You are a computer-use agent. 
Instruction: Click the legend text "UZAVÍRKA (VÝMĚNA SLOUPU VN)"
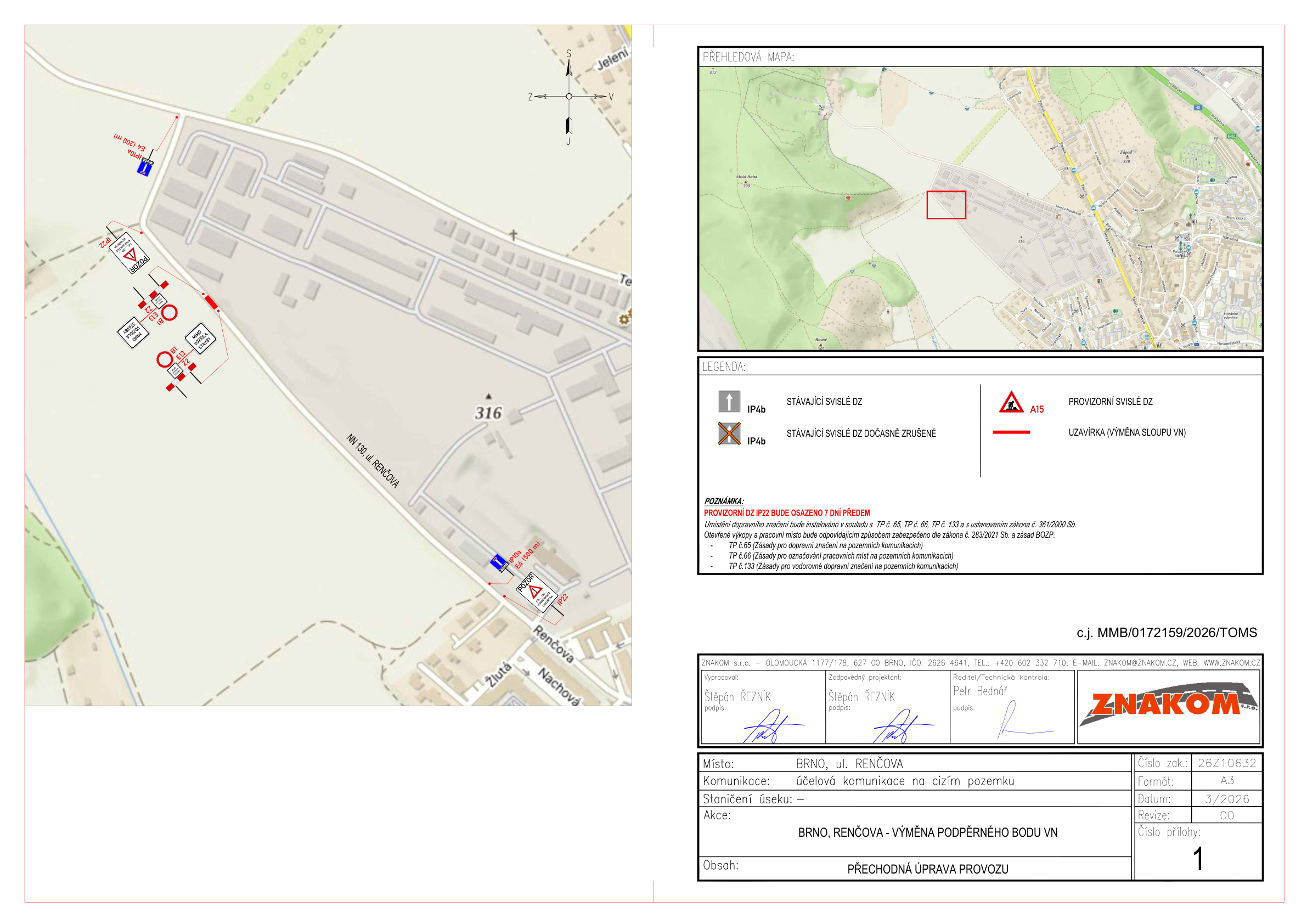pos(1126,433)
